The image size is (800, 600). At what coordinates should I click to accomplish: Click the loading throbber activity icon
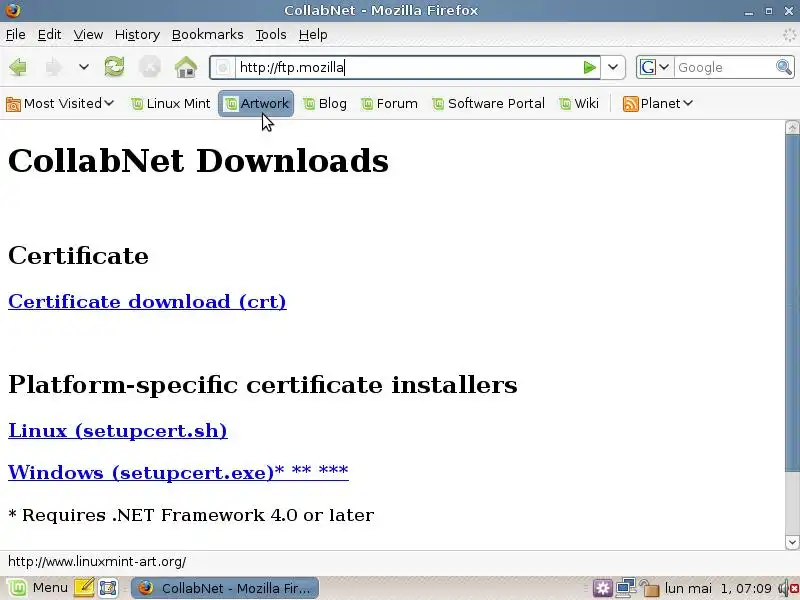[x=789, y=35]
